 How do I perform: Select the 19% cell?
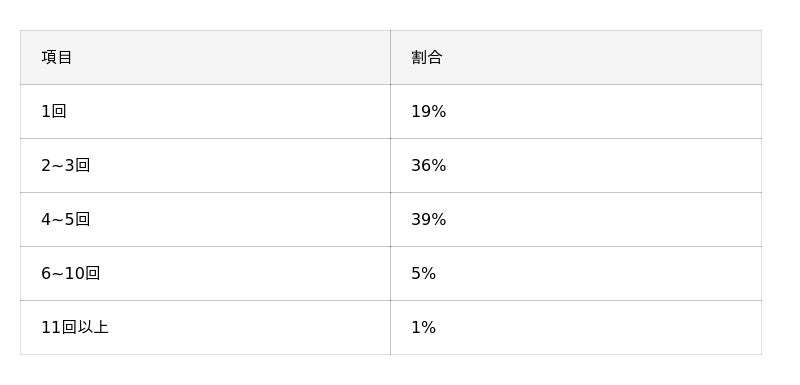[x=576, y=111]
